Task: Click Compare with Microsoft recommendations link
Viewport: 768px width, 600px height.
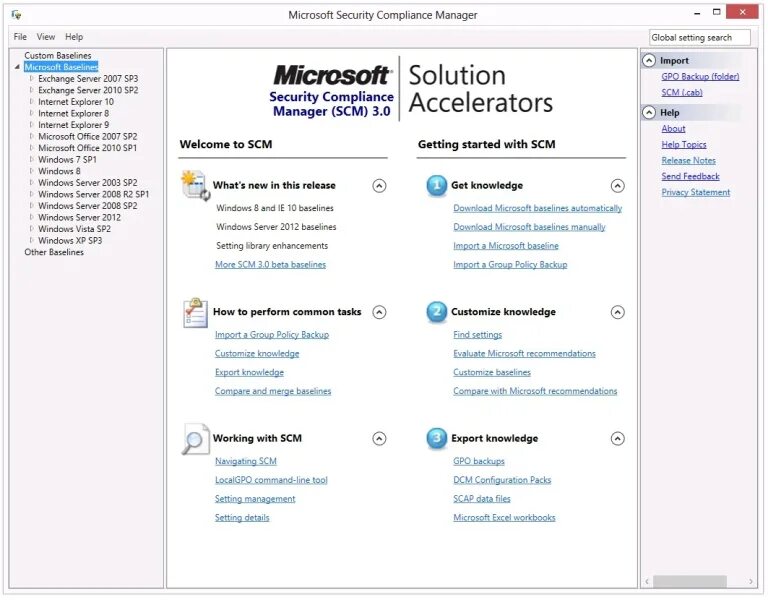Action: tap(535, 391)
